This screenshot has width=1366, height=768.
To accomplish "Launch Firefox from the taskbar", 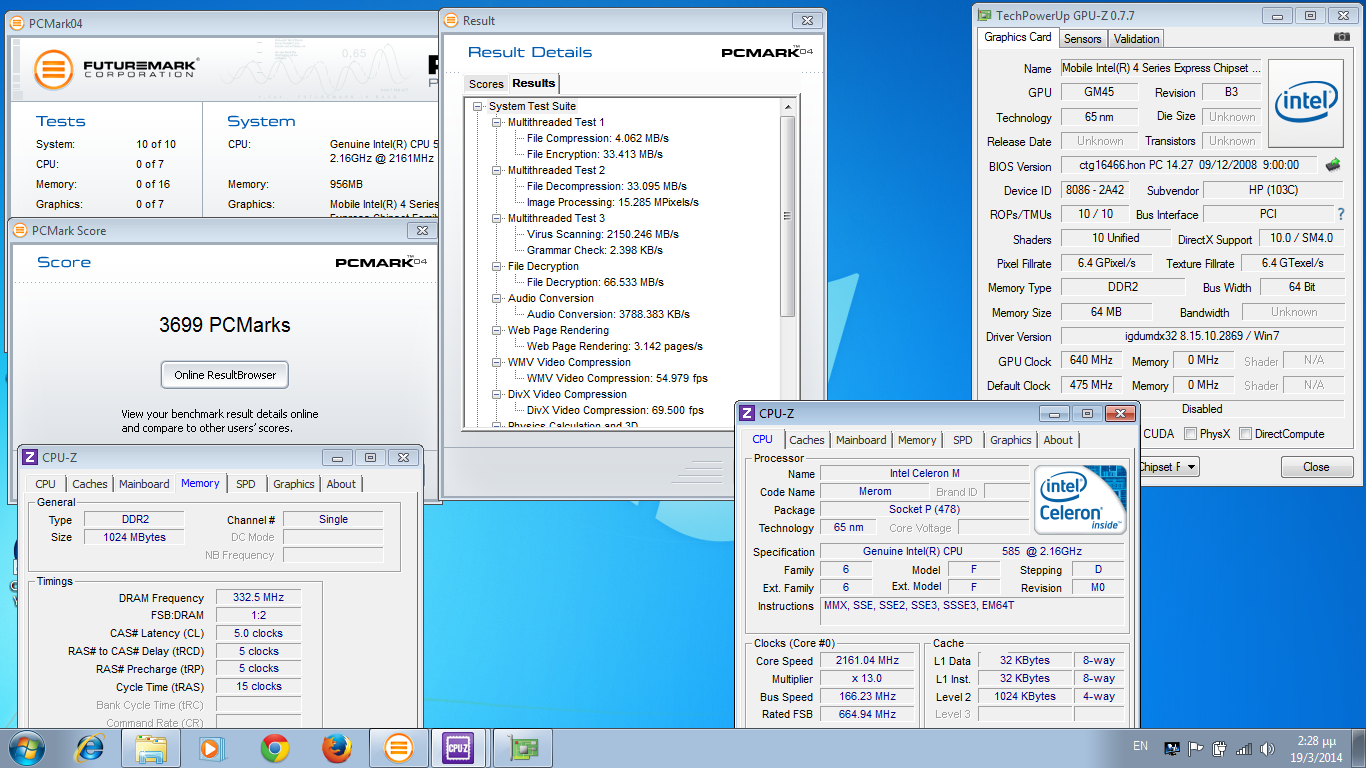I will pos(337,748).
